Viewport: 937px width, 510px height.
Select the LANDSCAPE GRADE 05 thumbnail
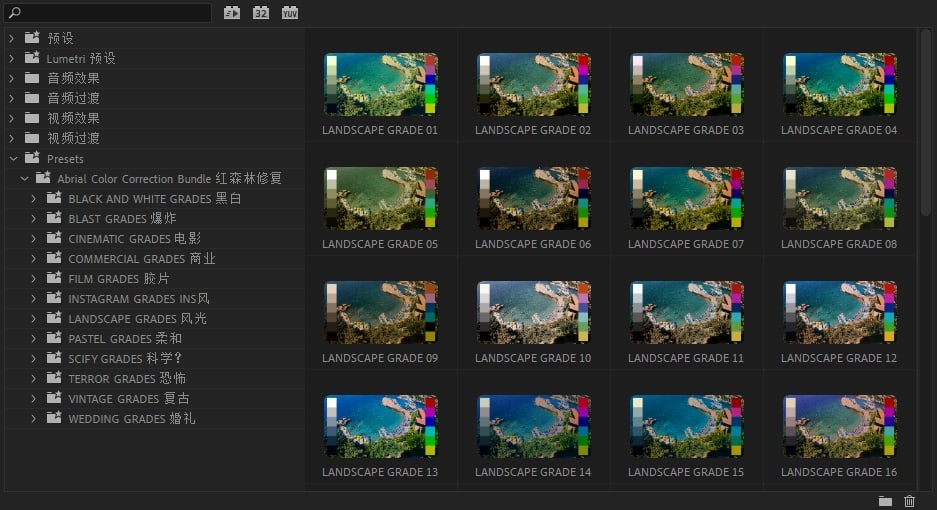point(380,198)
